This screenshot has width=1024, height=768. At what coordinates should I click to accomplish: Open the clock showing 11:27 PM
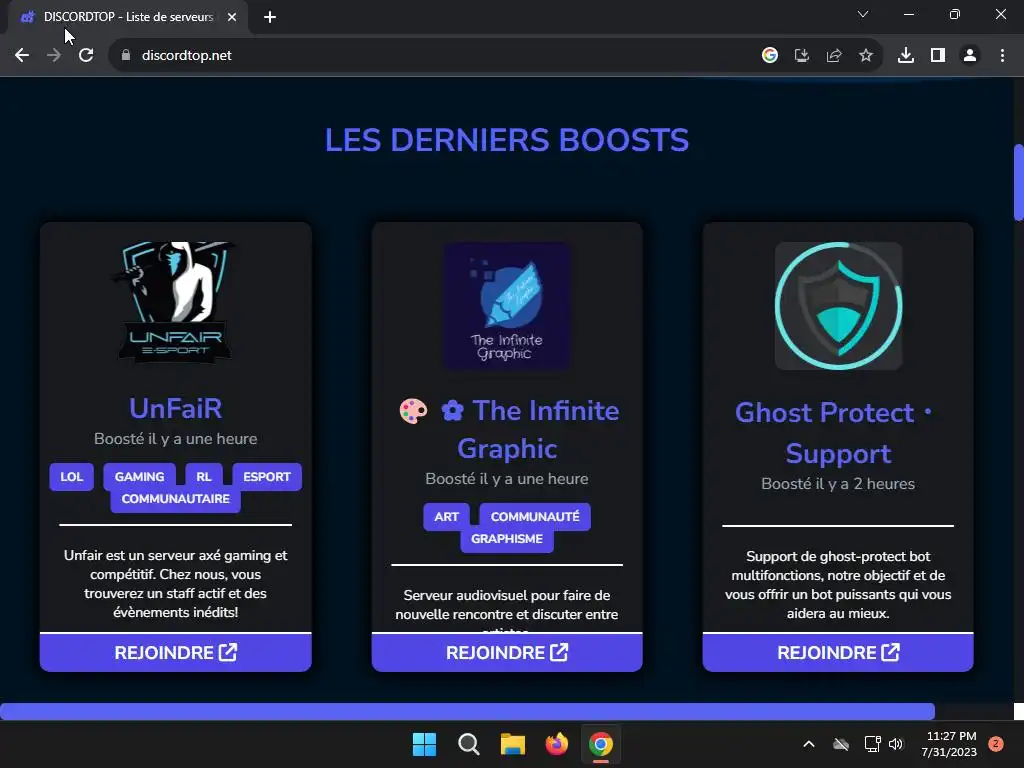950,744
